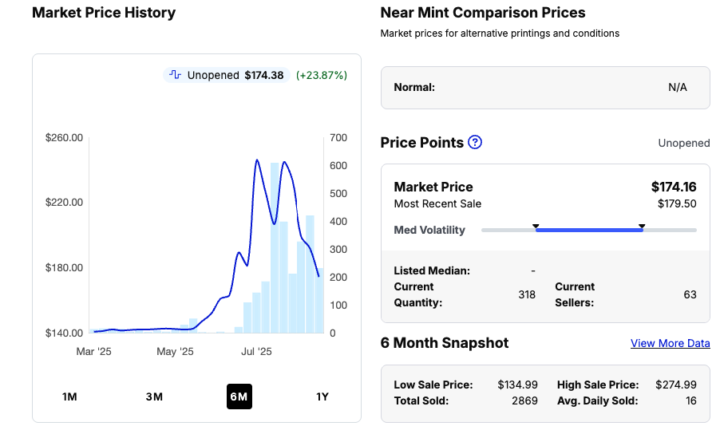Viewport: 720px width, 434px height.
Task: Click the High Sale Price $274.99 value
Action: (676, 384)
